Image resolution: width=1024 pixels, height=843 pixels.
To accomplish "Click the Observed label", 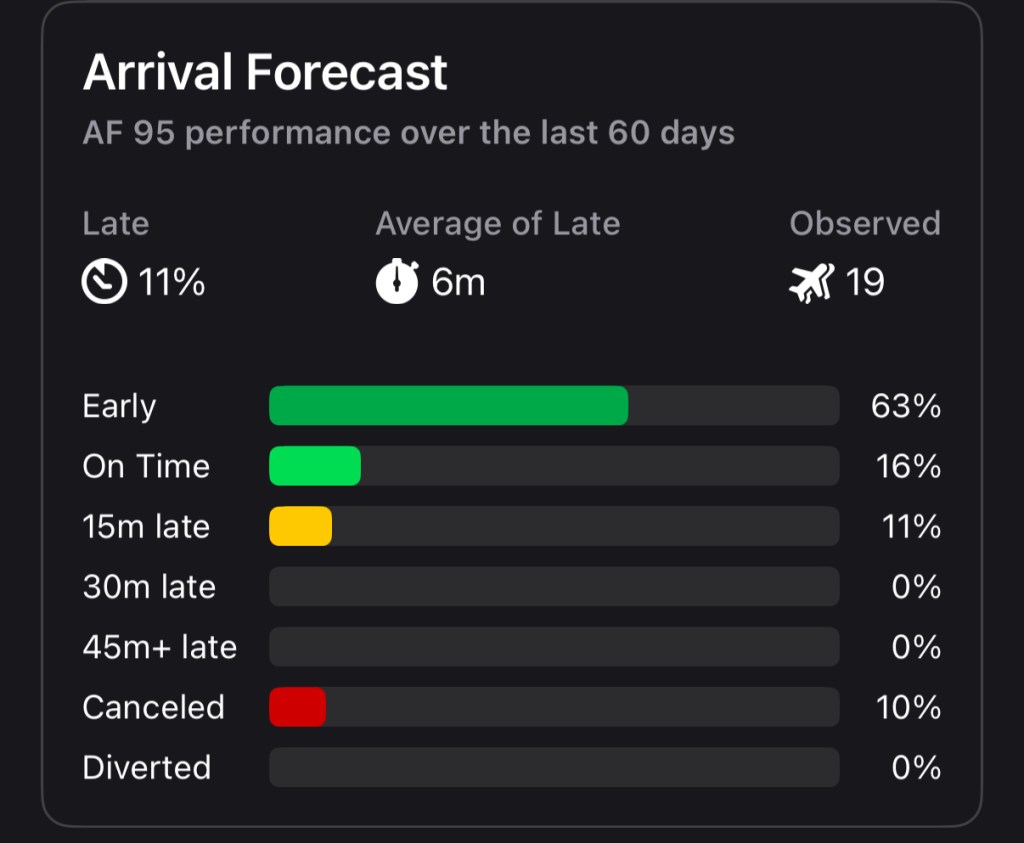I will coord(865,224).
